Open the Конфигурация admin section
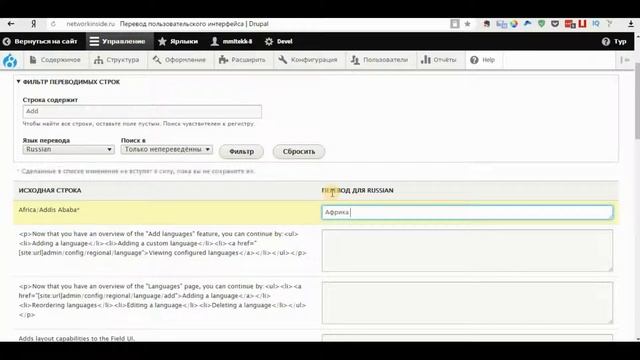The image size is (640, 360). click(x=308, y=60)
